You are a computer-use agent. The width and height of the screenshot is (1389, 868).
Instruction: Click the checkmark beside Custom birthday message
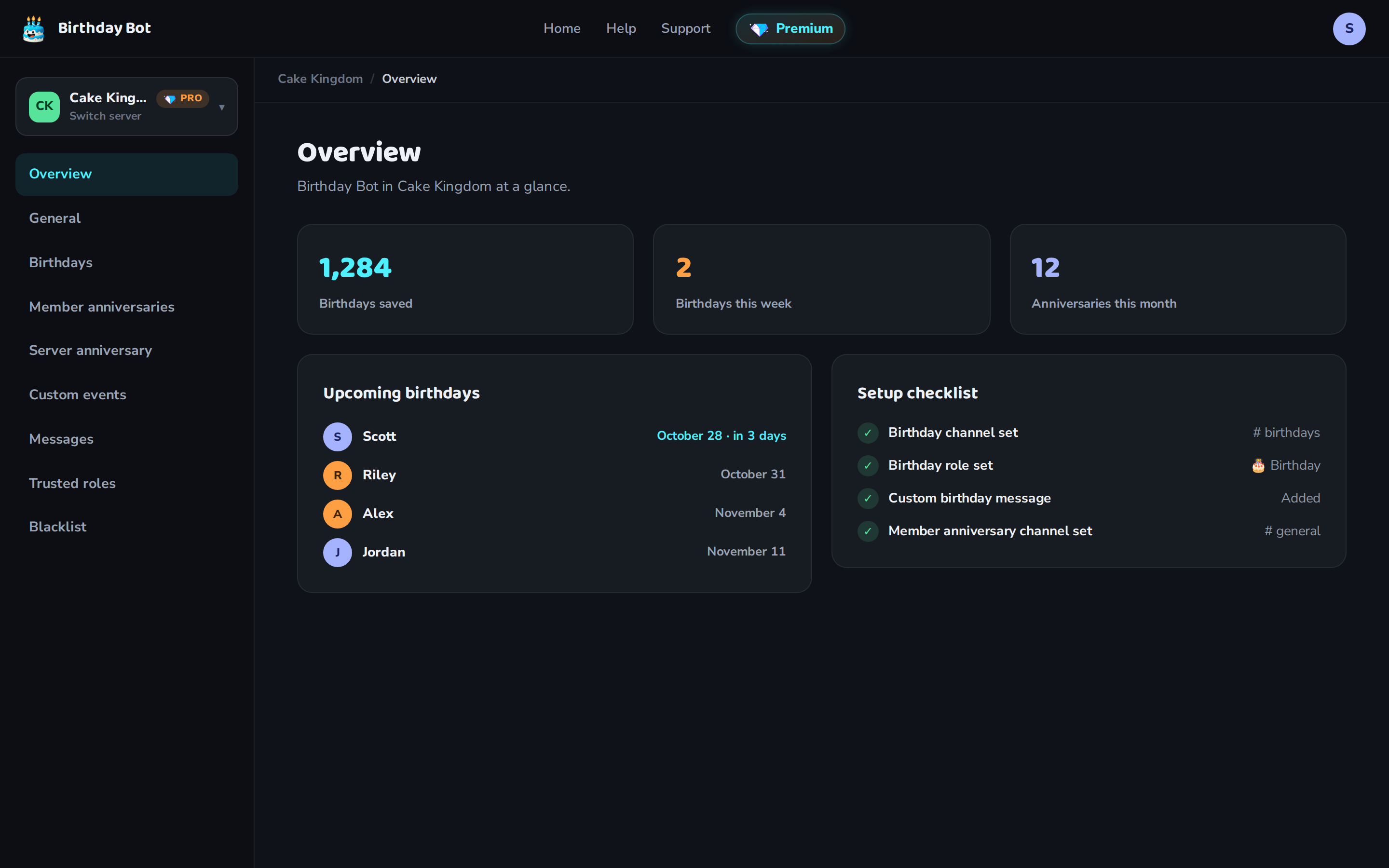868,498
